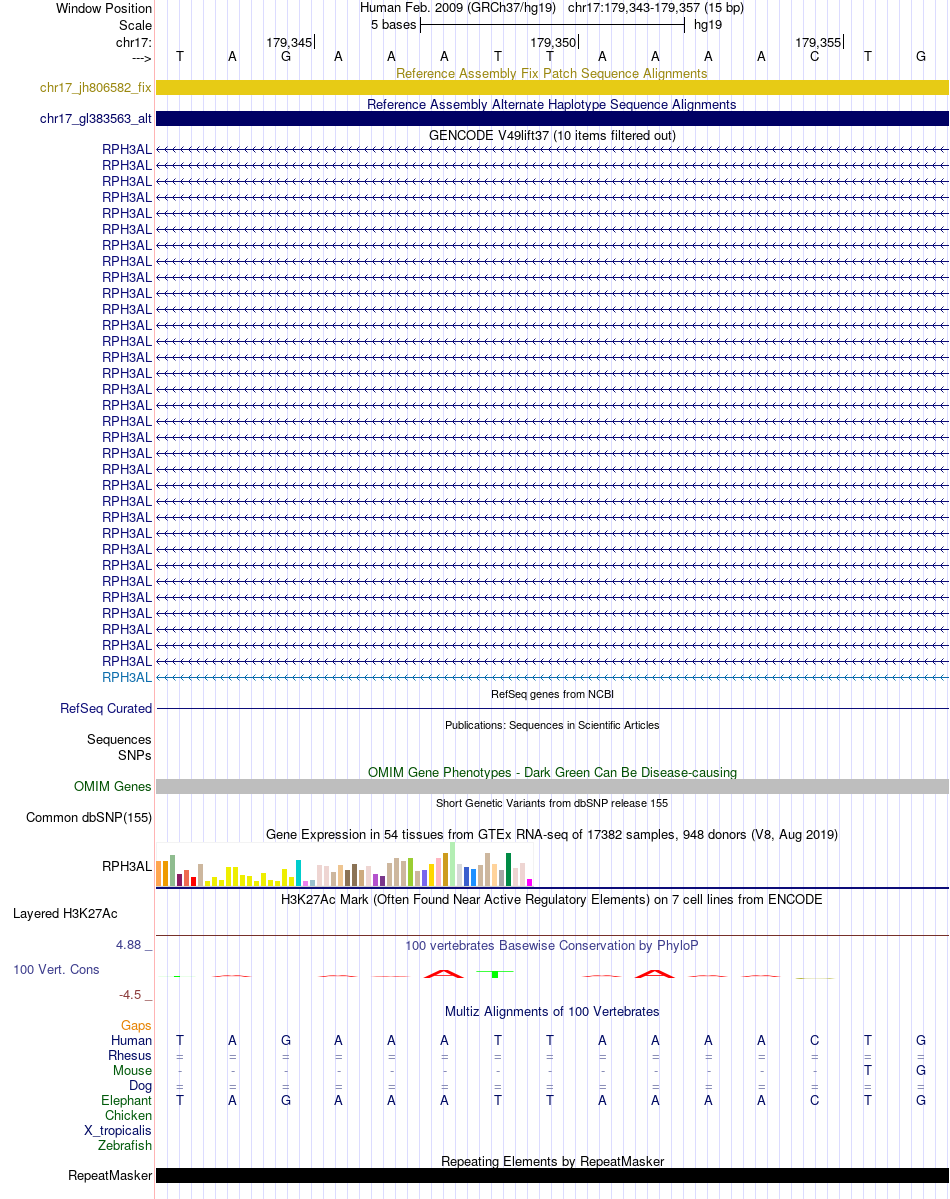Image resolution: width=950 pixels, height=1199 pixels.
Task: Open the OMIM Gene Phenotypes track title
Action: 552,772
